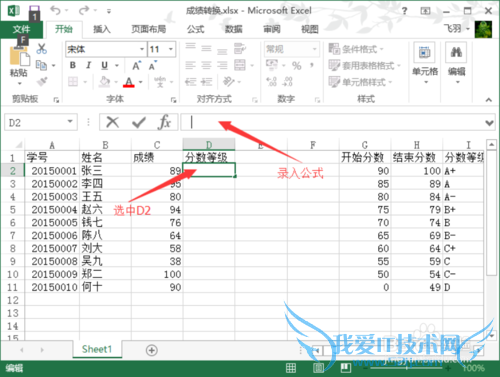Open 单元格样式 cell styles menu

[360, 82]
